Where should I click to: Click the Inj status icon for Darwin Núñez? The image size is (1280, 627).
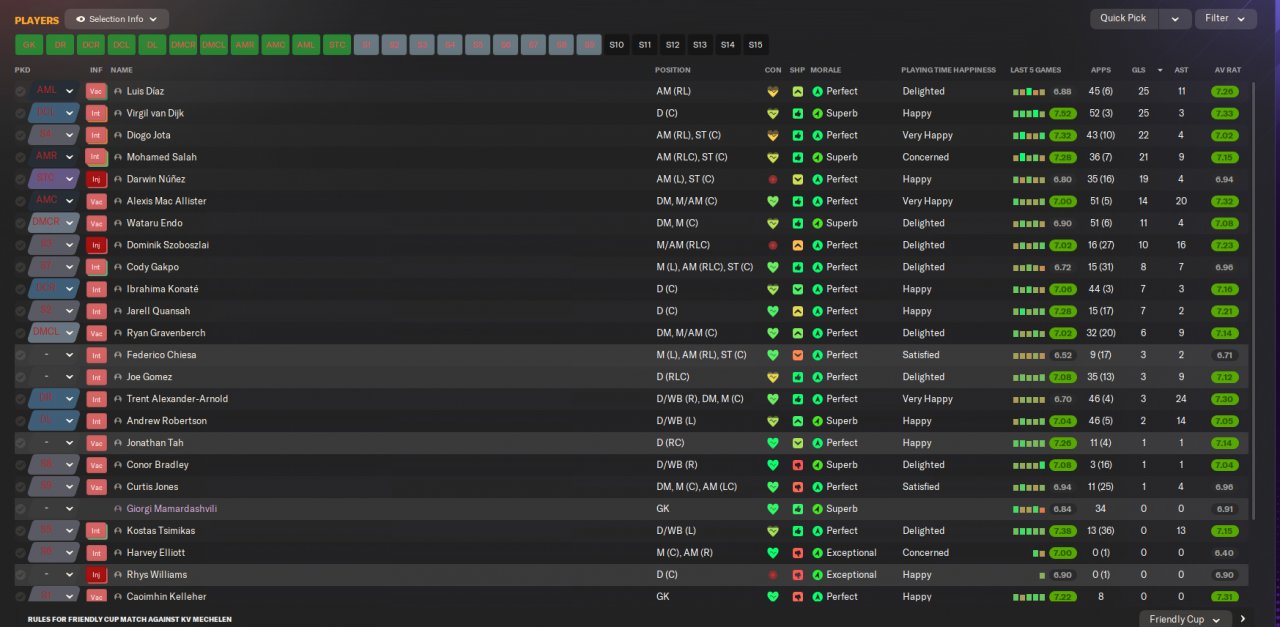[x=96, y=179]
